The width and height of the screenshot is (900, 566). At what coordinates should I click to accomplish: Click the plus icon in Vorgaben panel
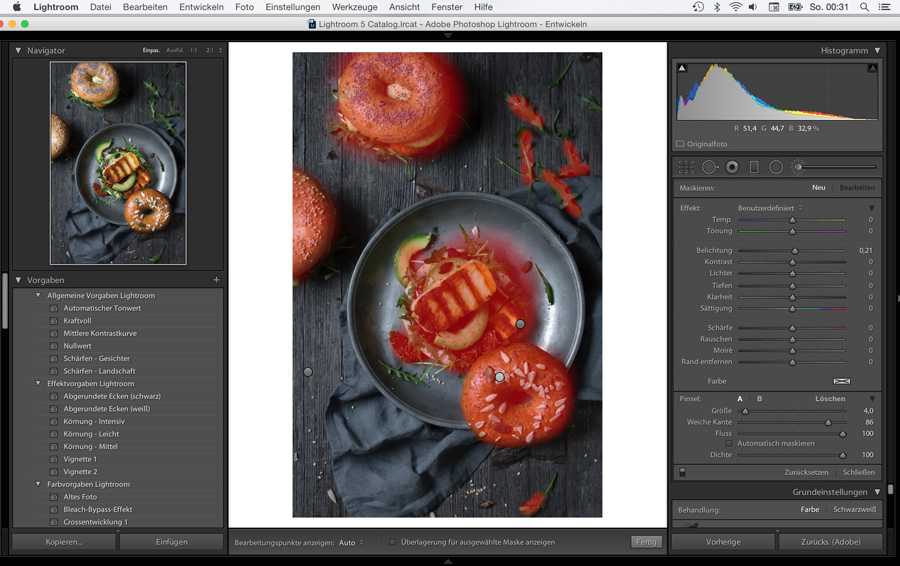(x=216, y=280)
